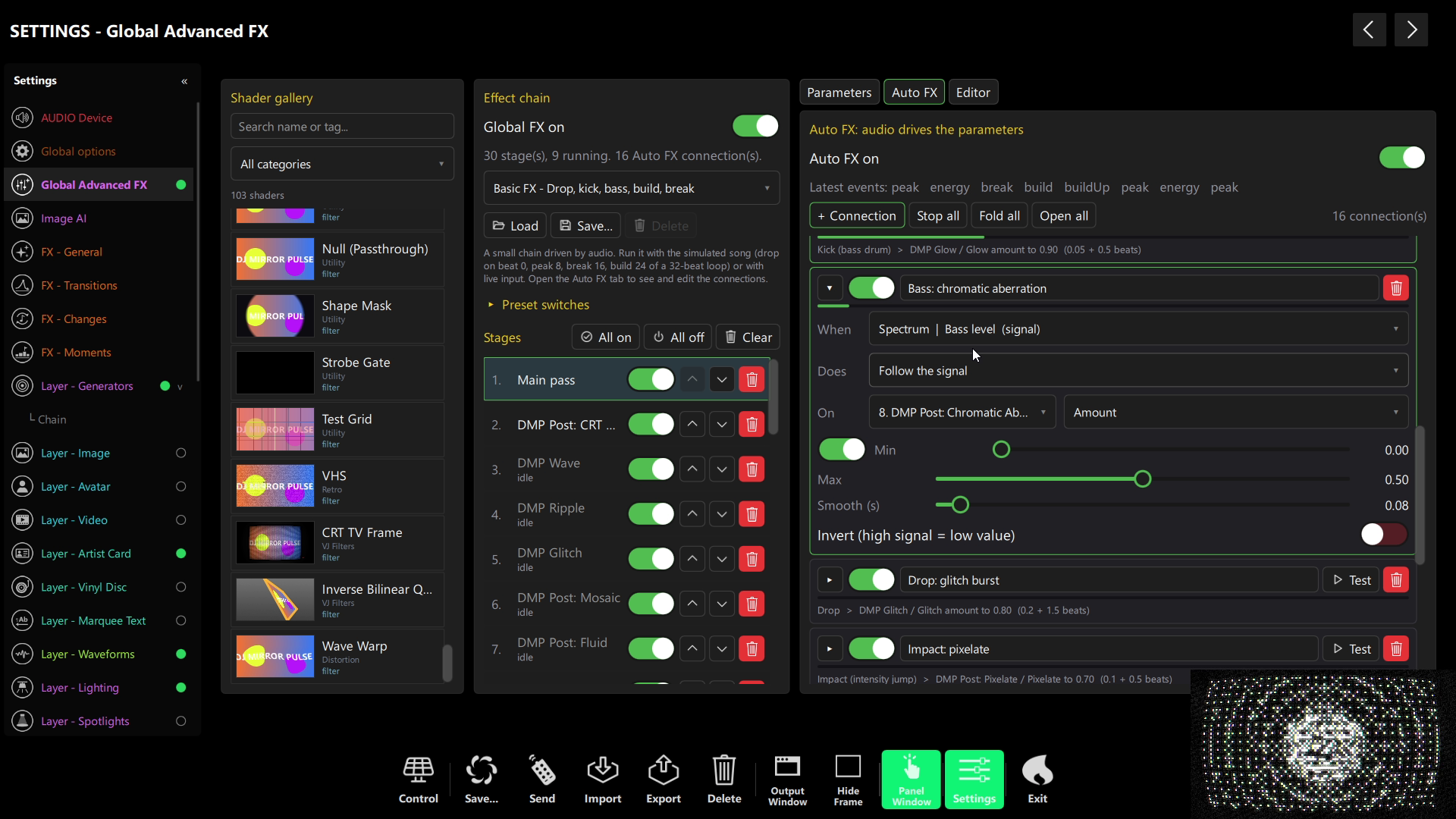Click the Load chain button
This screenshot has width=1456, height=819.
515,226
